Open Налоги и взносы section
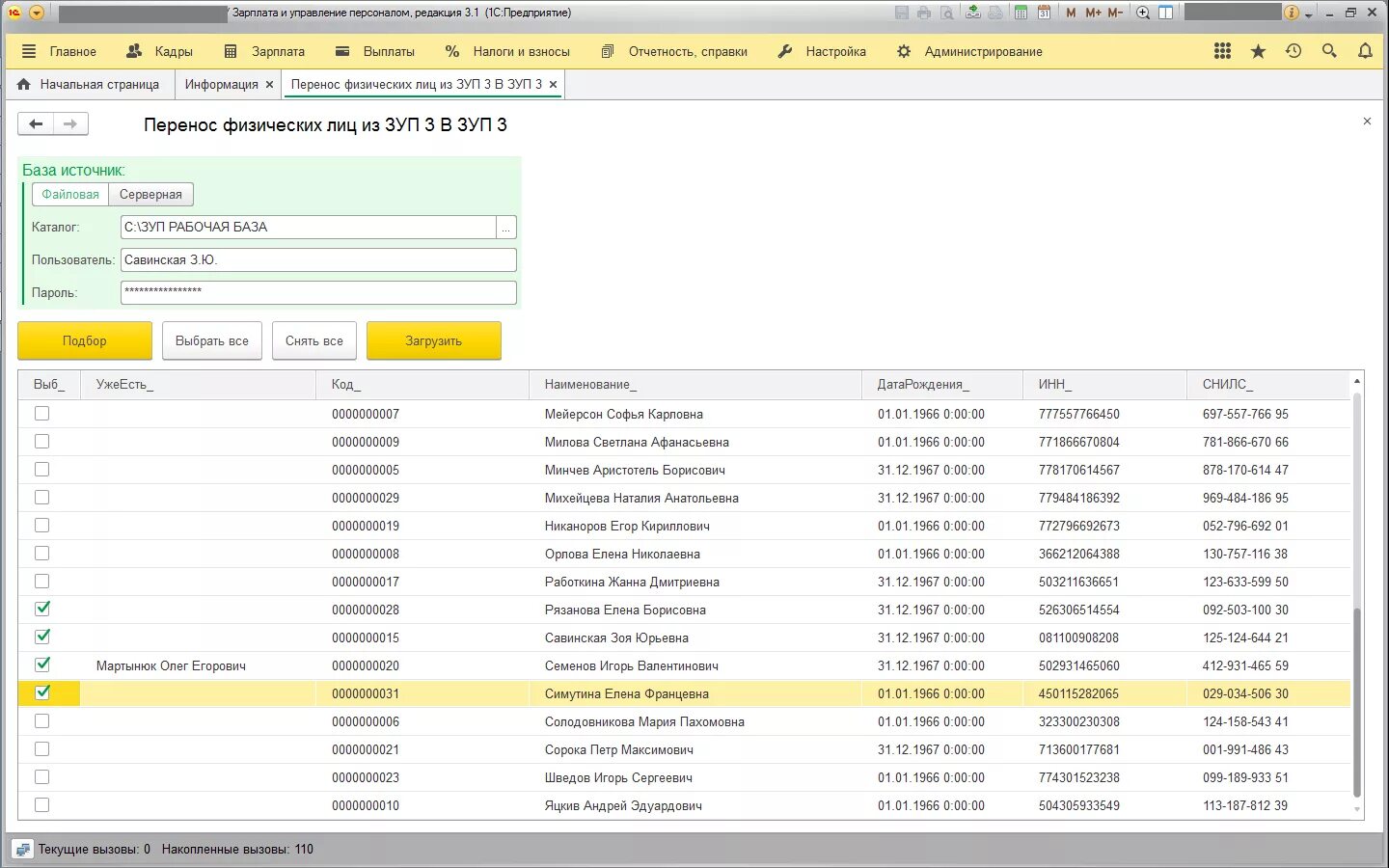Image resolution: width=1389 pixels, height=868 pixels. coord(507,51)
